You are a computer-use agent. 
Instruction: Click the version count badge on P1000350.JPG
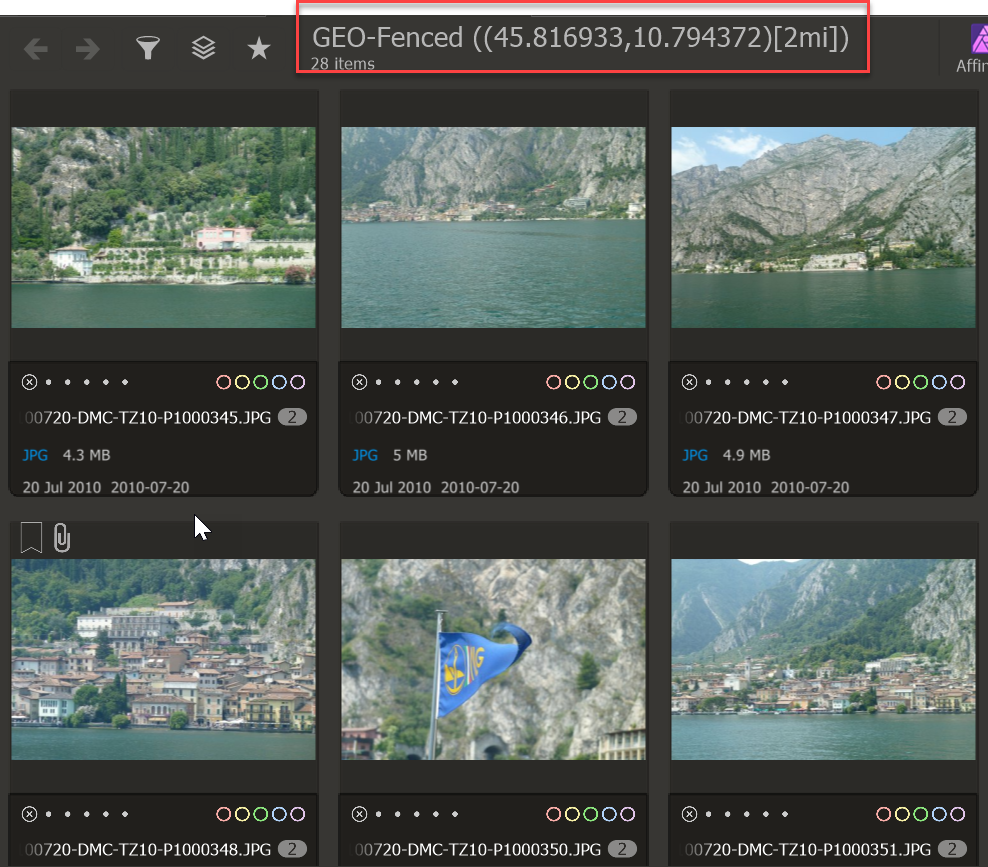tap(623, 849)
